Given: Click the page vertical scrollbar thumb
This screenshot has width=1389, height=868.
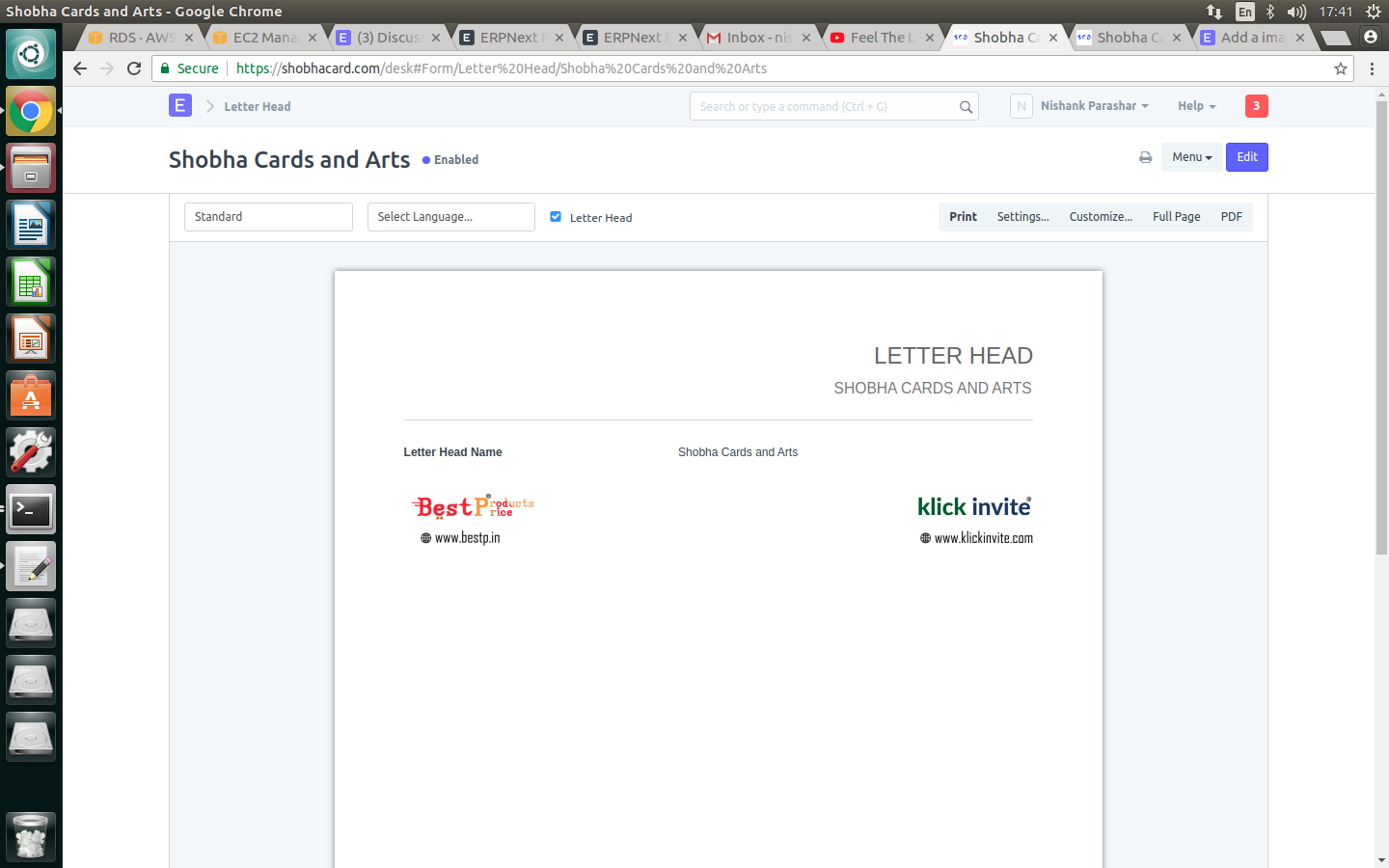Looking at the screenshot, I should (1381, 328).
